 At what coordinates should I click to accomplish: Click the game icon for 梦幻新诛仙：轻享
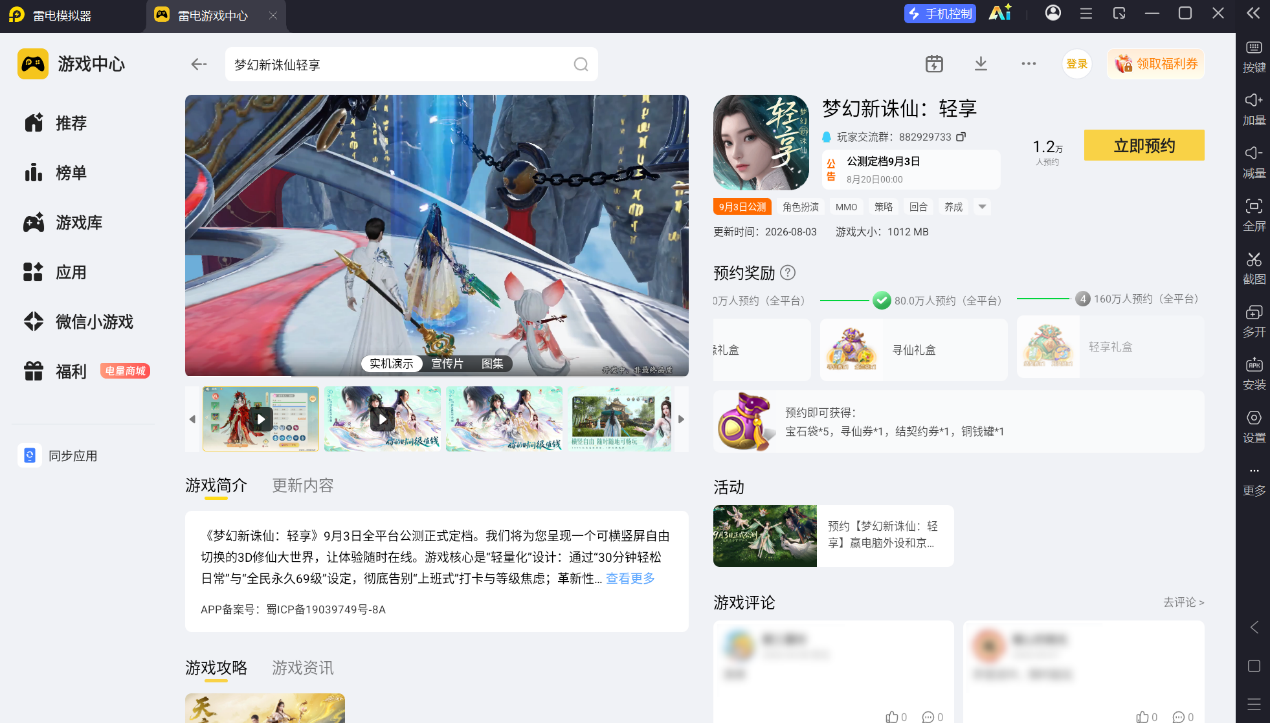pyautogui.click(x=761, y=143)
